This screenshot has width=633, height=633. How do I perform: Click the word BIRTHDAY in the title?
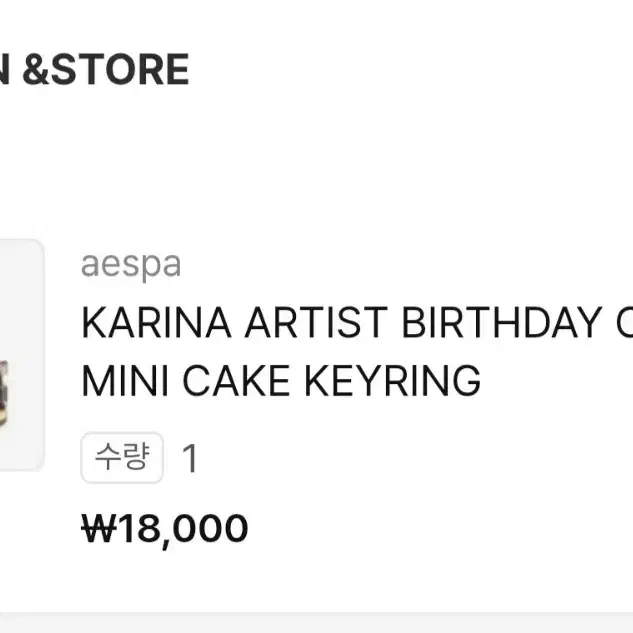click(x=502, y=323)
